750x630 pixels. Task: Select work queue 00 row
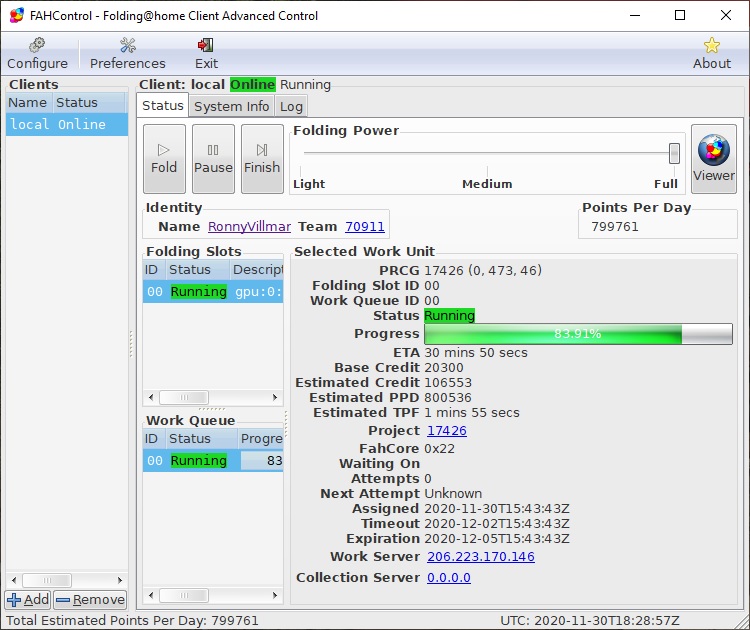click(213, 460)
